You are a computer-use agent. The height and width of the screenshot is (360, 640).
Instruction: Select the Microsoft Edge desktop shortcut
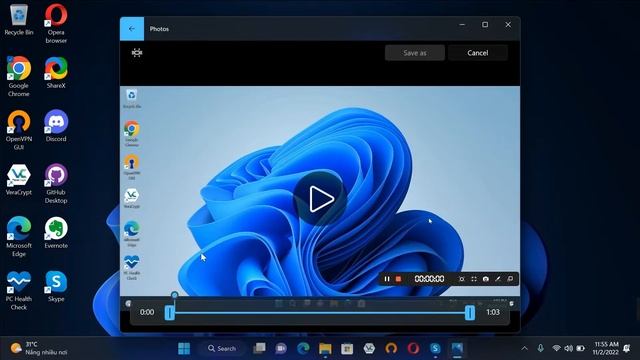pyautogui.click(x=19, y=237)
